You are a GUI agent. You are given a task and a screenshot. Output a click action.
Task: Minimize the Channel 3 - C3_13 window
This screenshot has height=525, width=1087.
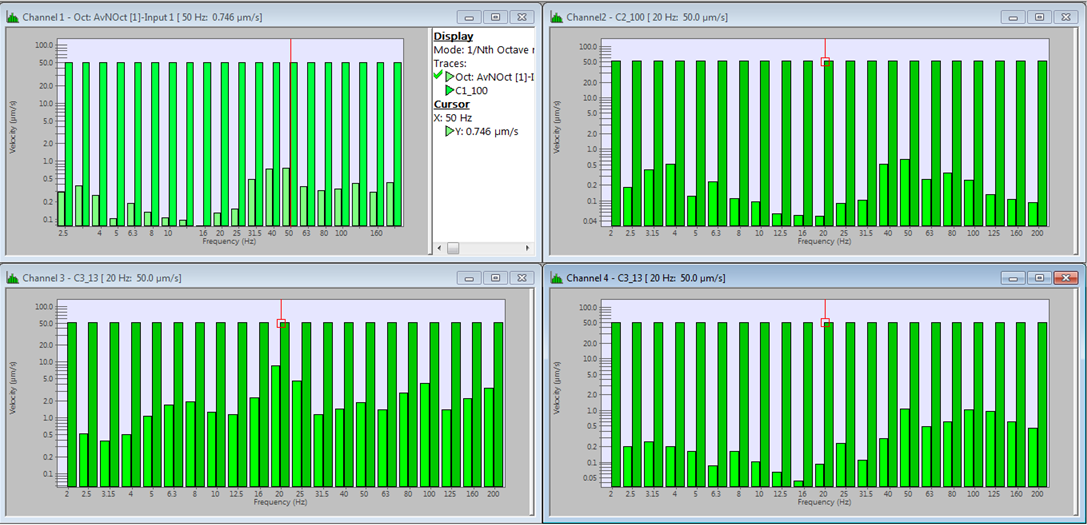click(469, 277)
